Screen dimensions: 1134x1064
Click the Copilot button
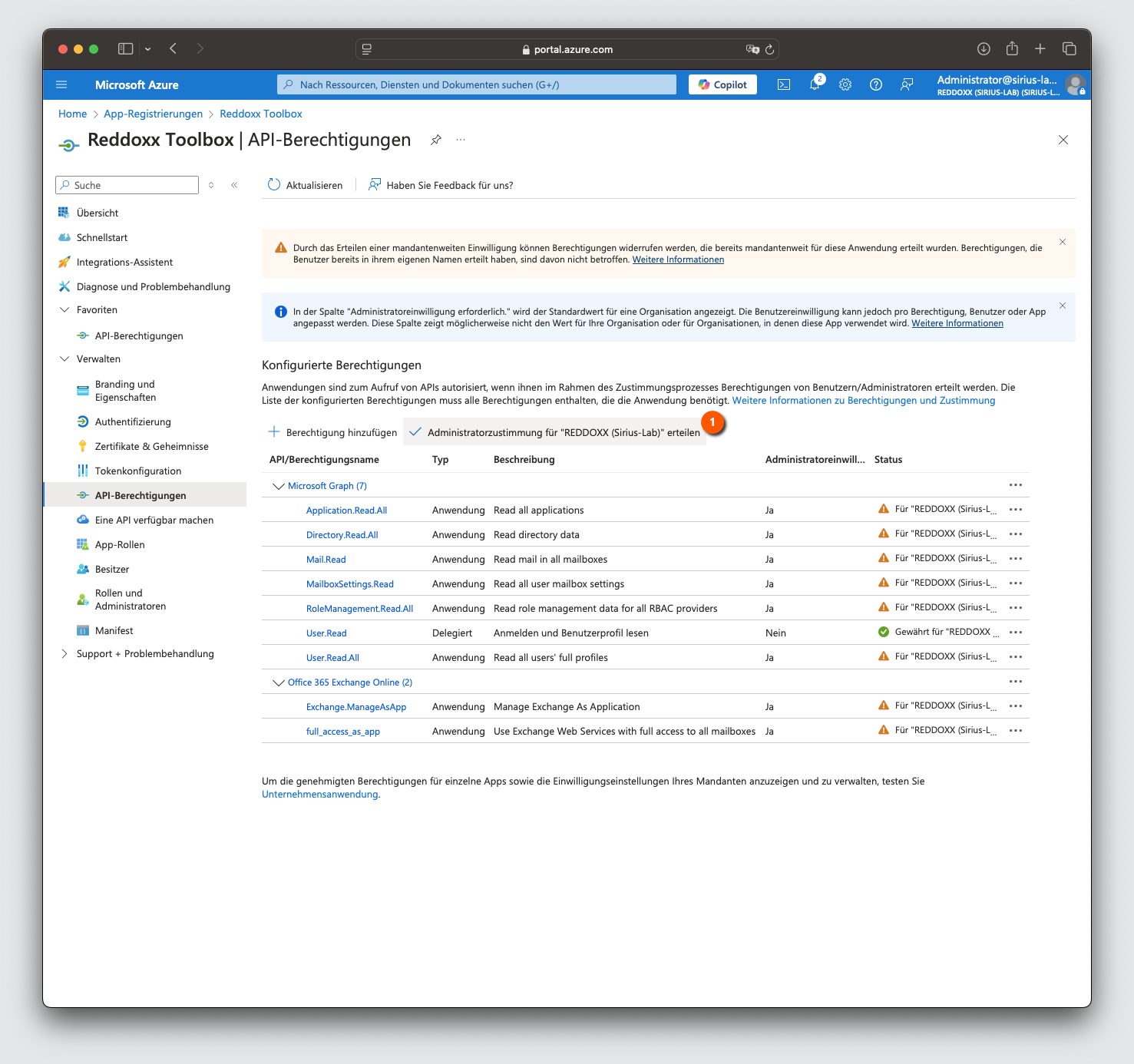(x=722, y=84)
